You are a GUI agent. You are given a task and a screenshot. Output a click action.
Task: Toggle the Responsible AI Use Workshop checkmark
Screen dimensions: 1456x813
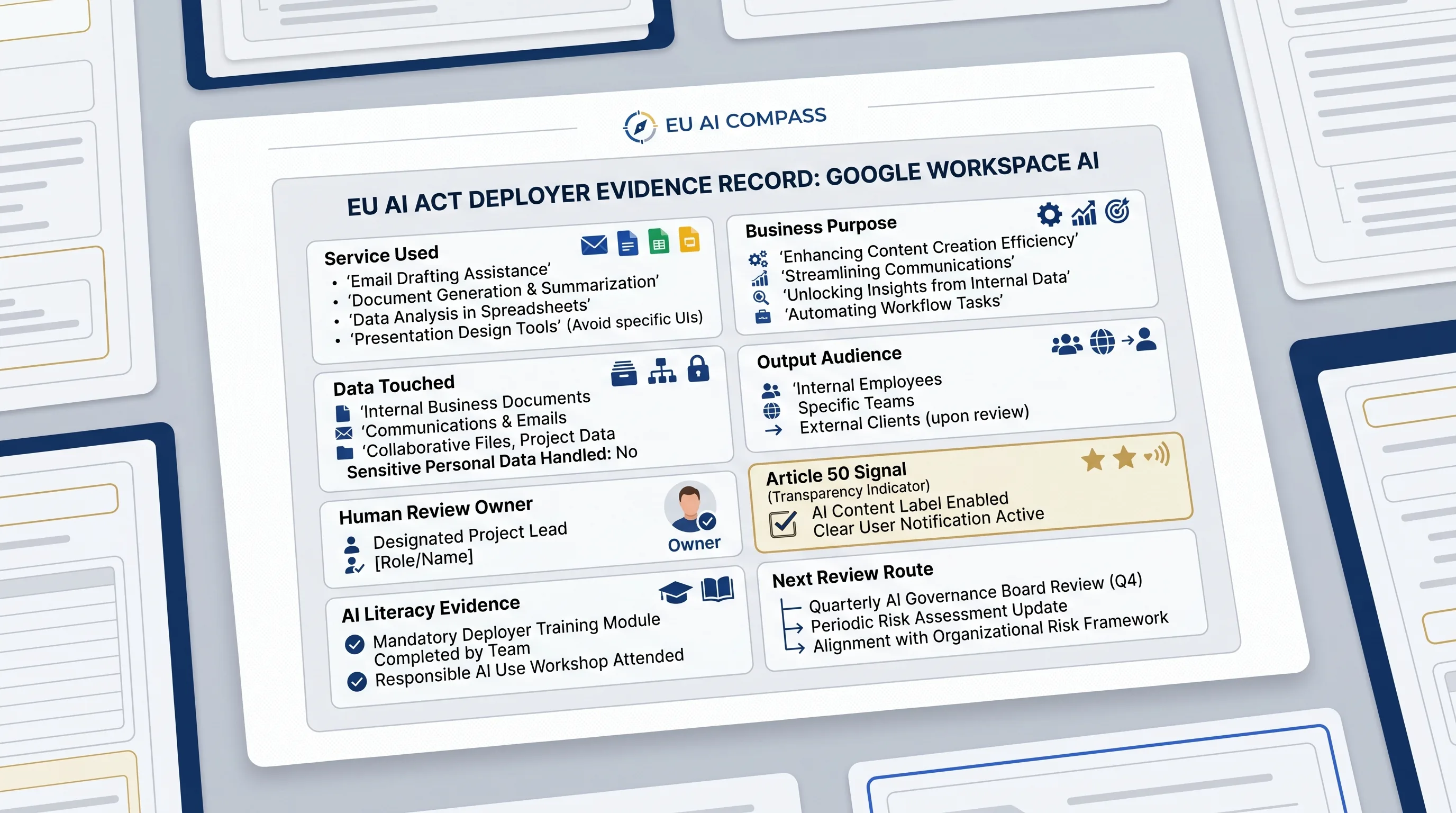click(x=357, y=682)
